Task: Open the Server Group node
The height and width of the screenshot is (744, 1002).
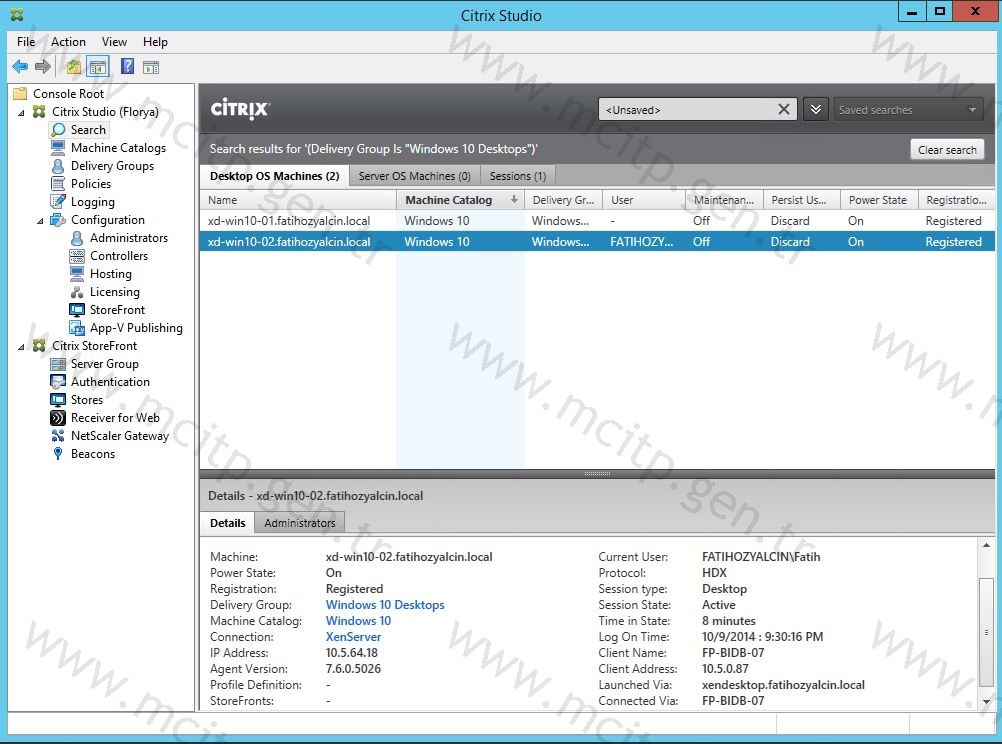Action: coord(105,364)
